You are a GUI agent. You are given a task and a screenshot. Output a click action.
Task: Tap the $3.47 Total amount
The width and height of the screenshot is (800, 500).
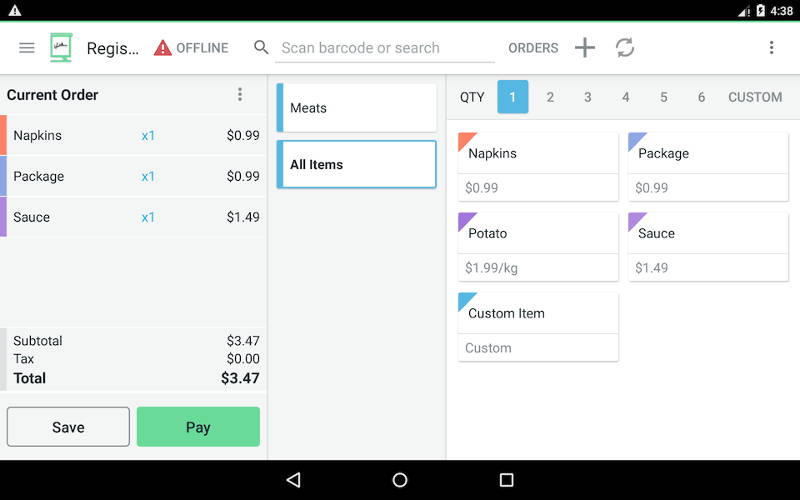240,378
